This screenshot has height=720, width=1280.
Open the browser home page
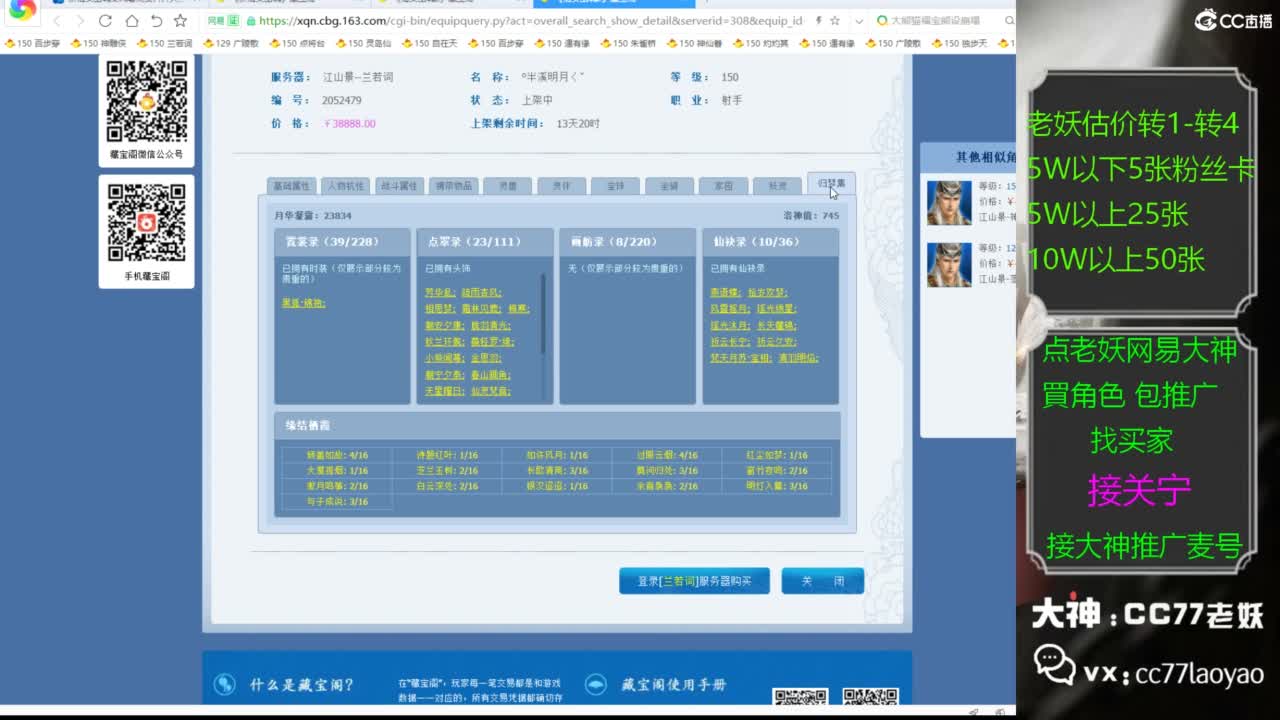click(132, 21)
